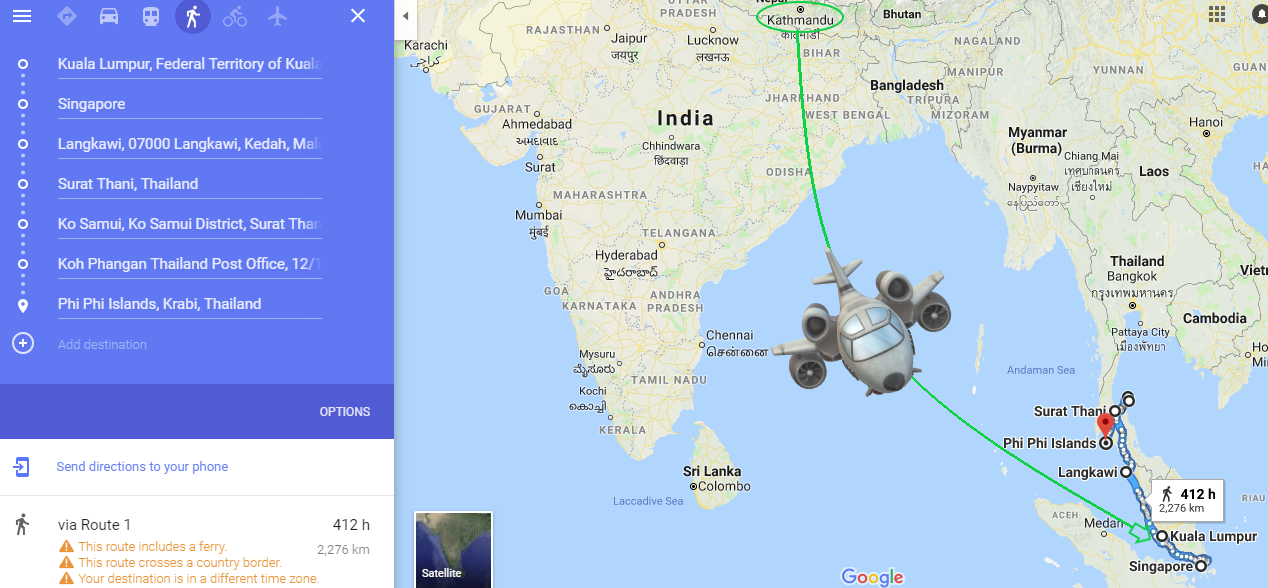Screen dimensions: 1268x588
Task: Click Send directions to your phone
Action: coord(142,467)
